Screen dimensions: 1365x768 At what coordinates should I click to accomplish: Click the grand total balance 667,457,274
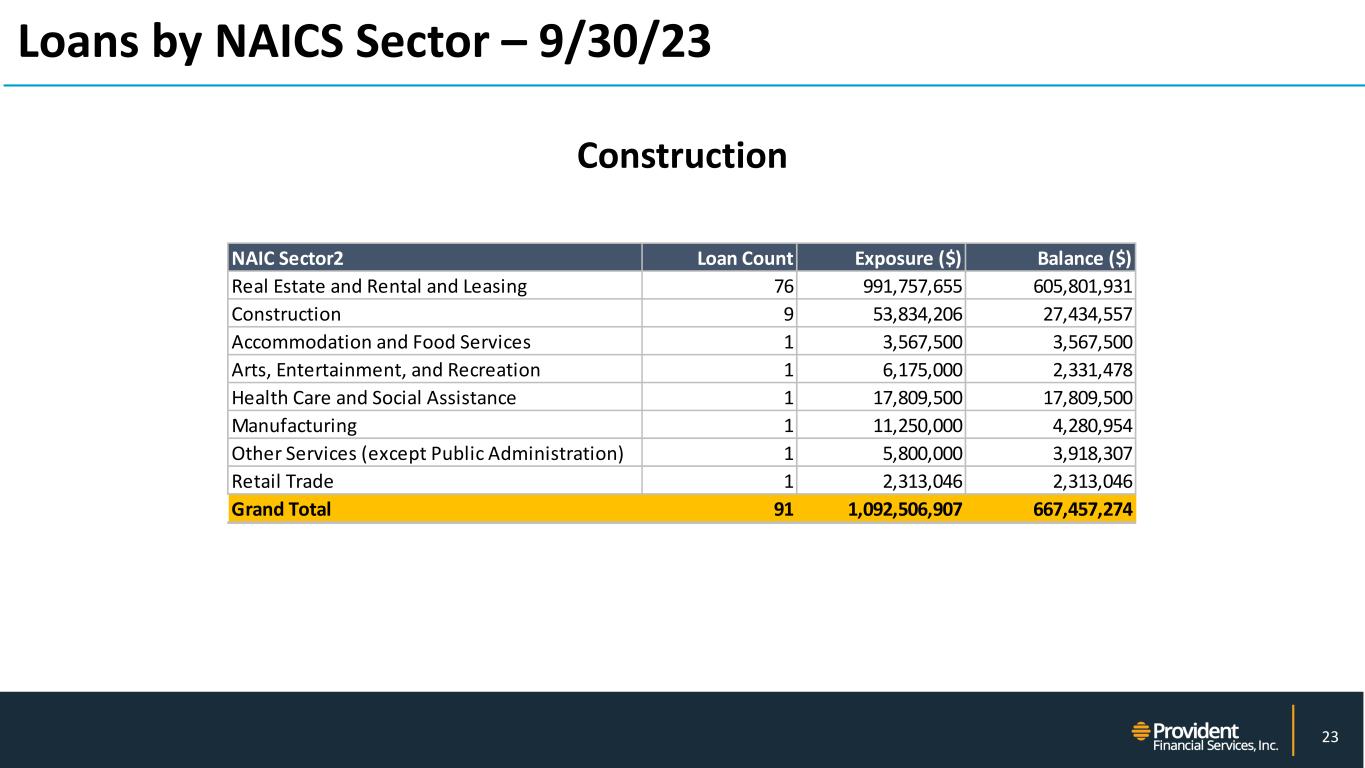click(1073, 509)
